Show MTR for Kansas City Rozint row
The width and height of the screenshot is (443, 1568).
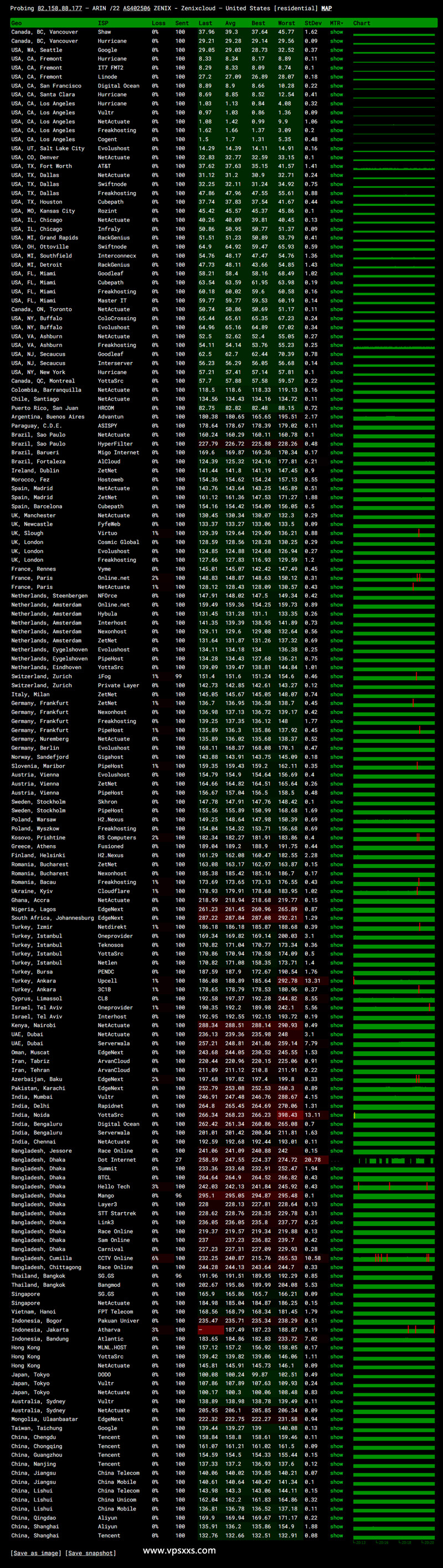(336, 211)
